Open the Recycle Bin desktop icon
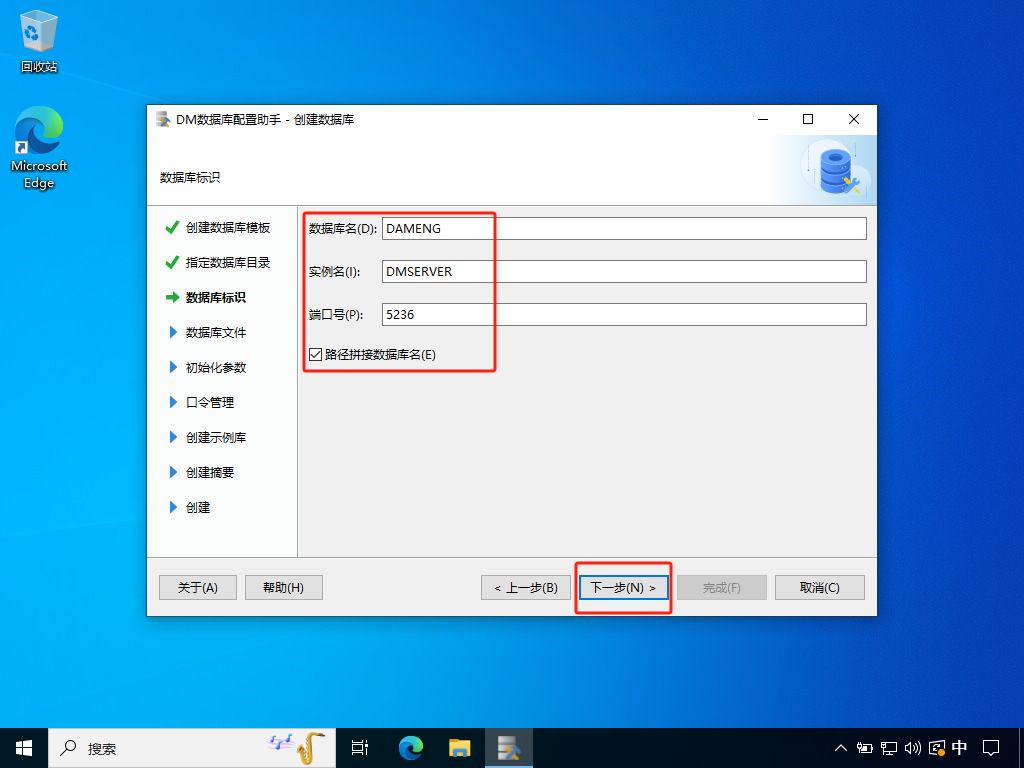 pos(39,40)
